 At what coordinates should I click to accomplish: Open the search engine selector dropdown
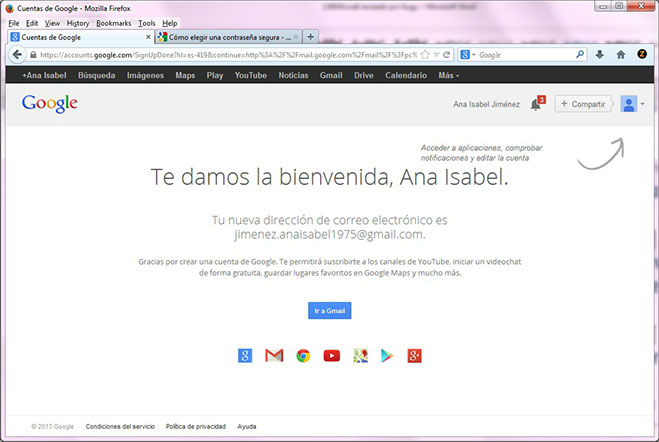click(x=472, y=54)
